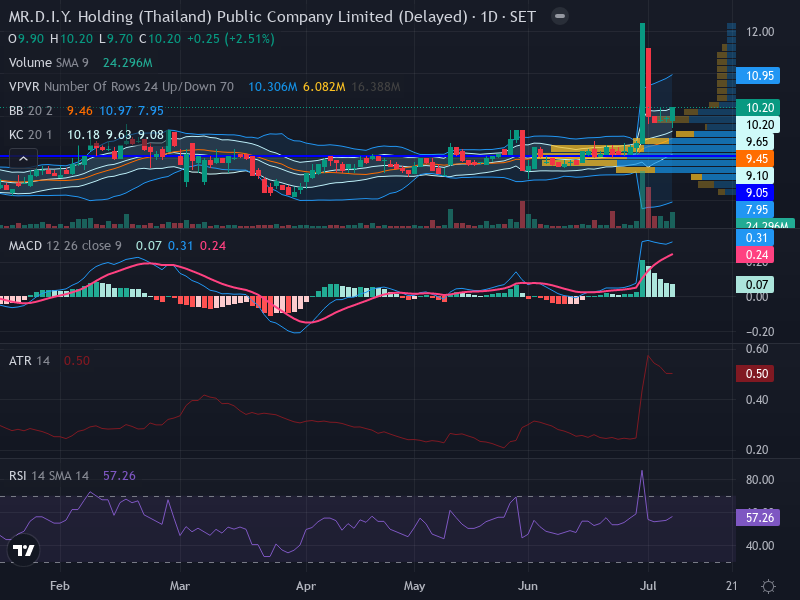Click the blue 9.05 price label

(755, 193)
